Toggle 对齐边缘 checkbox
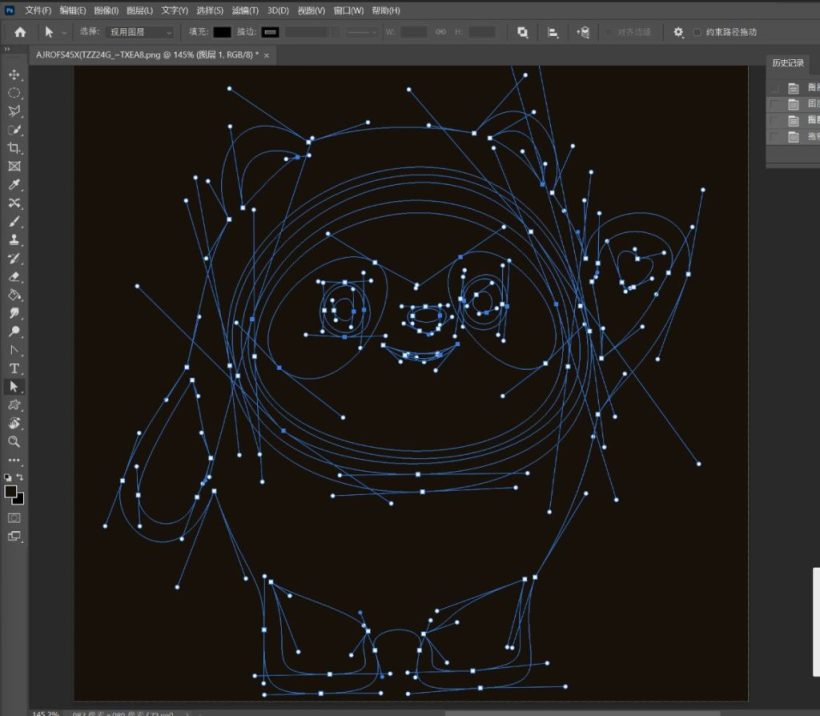820x716 pixels. click(608, 32)
